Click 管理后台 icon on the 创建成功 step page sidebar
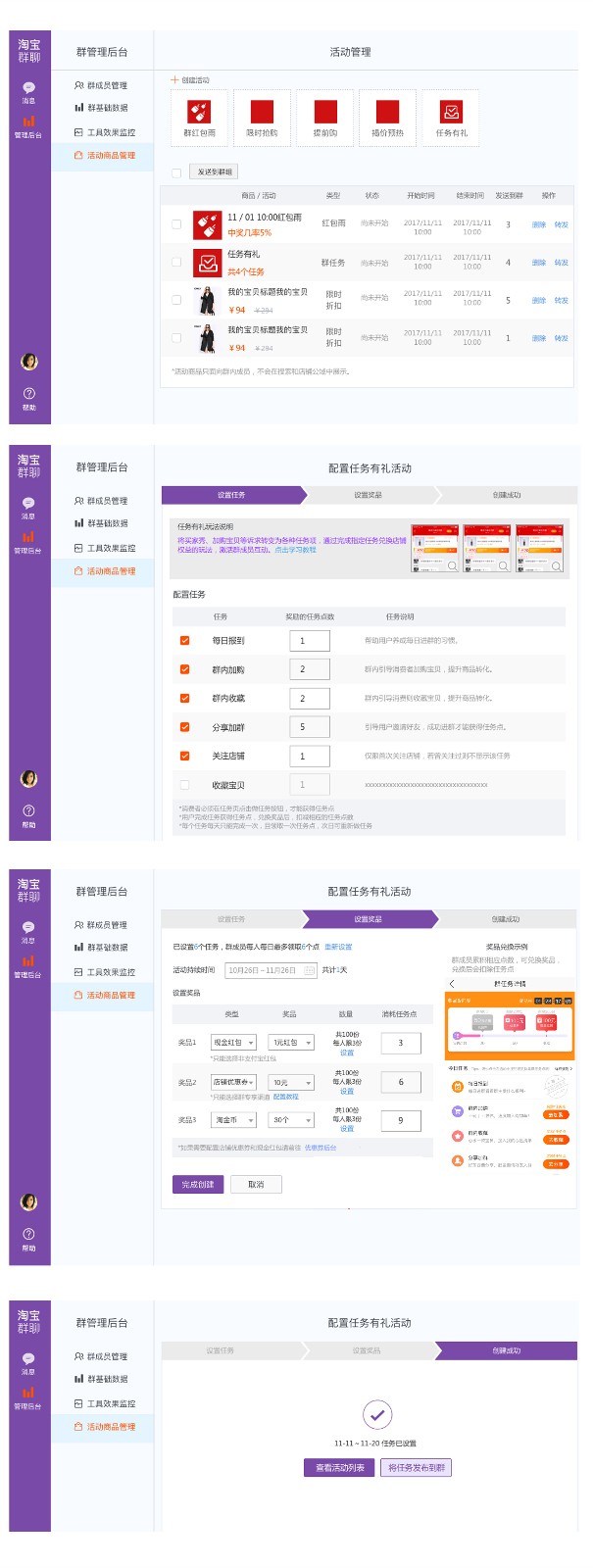This screenshot has width=593, height=1568. point(28,1393)
